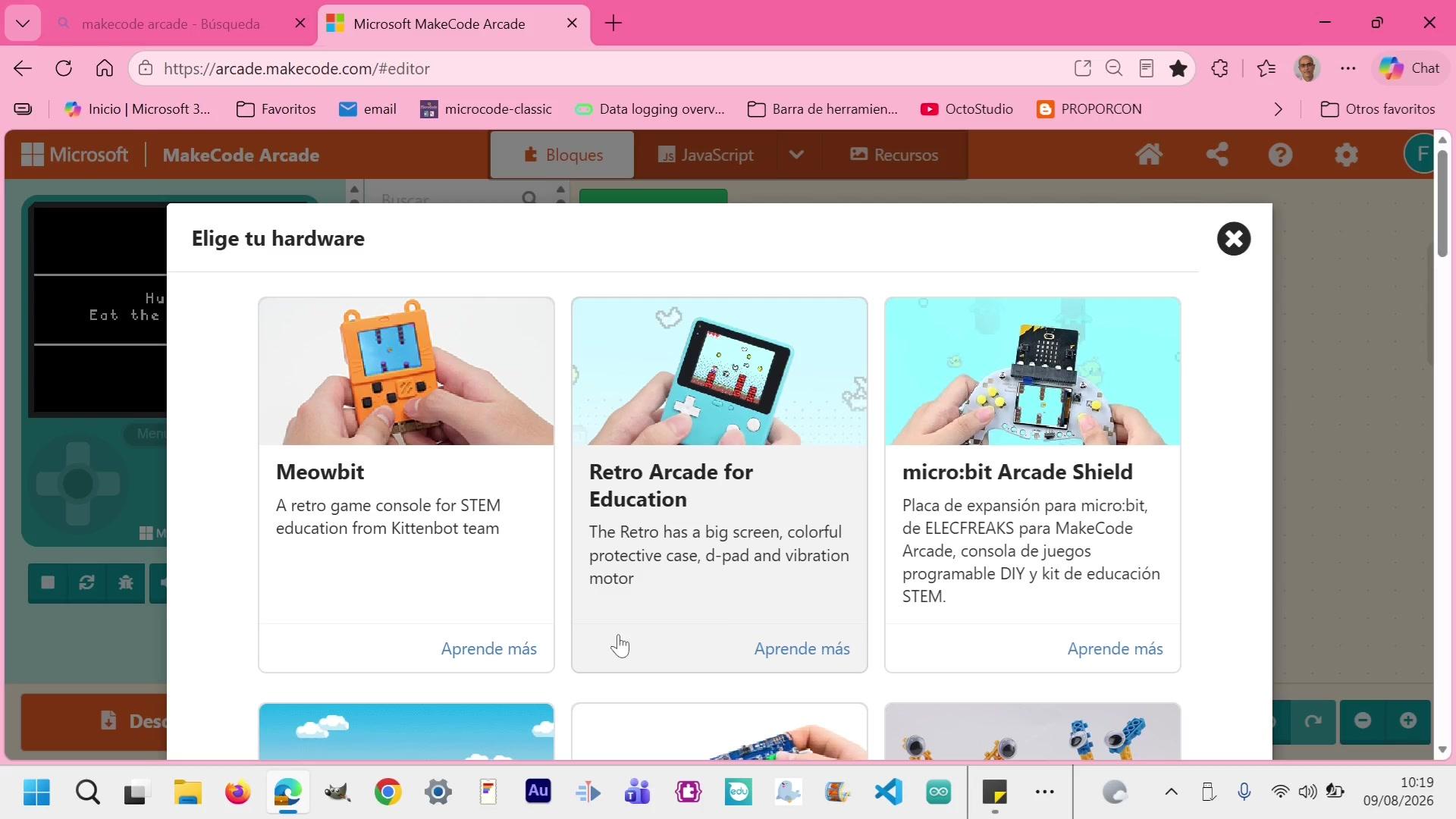Click the browser back arrow
Viewport: 1456px width, 819px height.
tap(23, 68)
